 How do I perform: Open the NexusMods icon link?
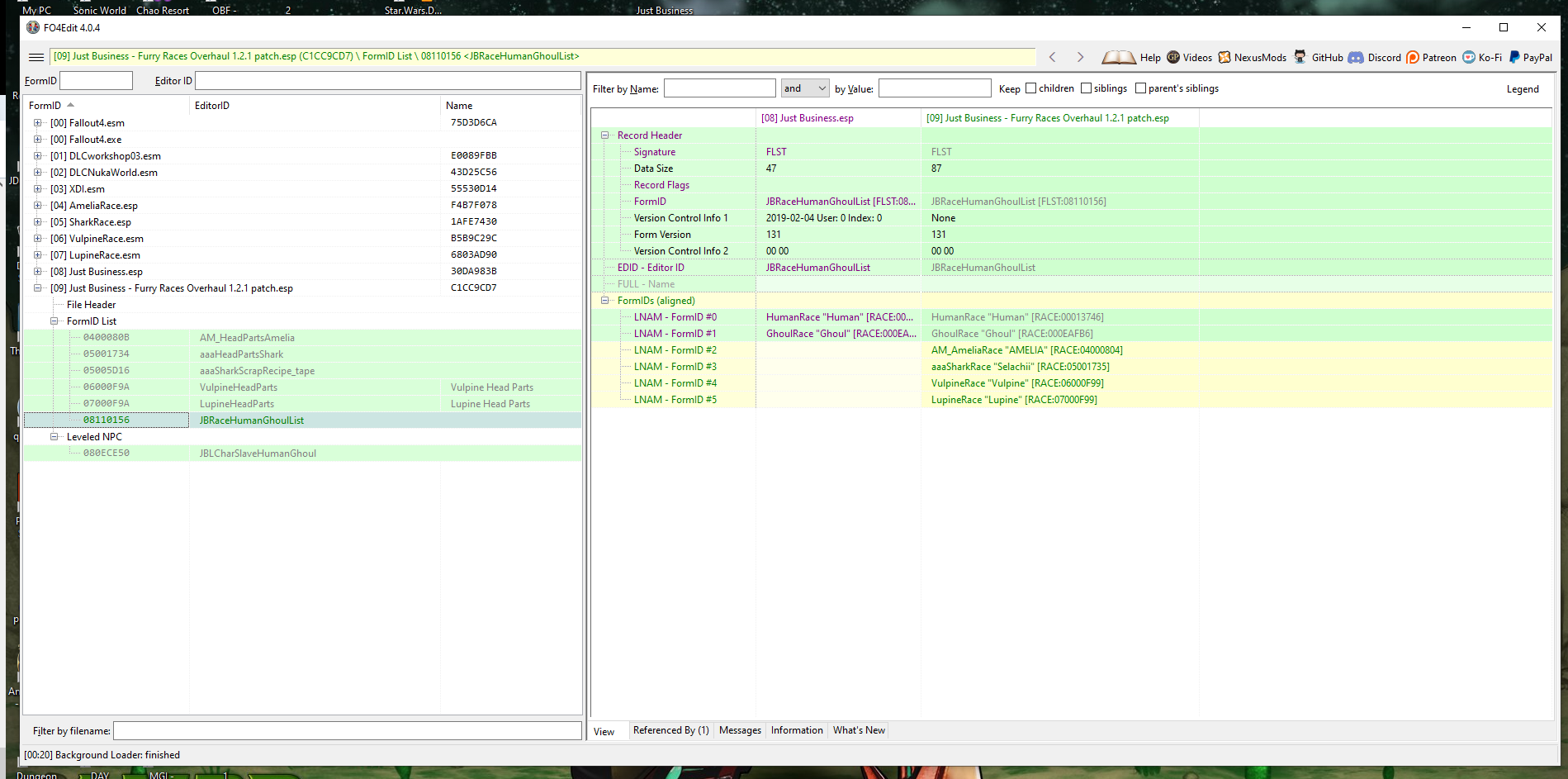1225,57
